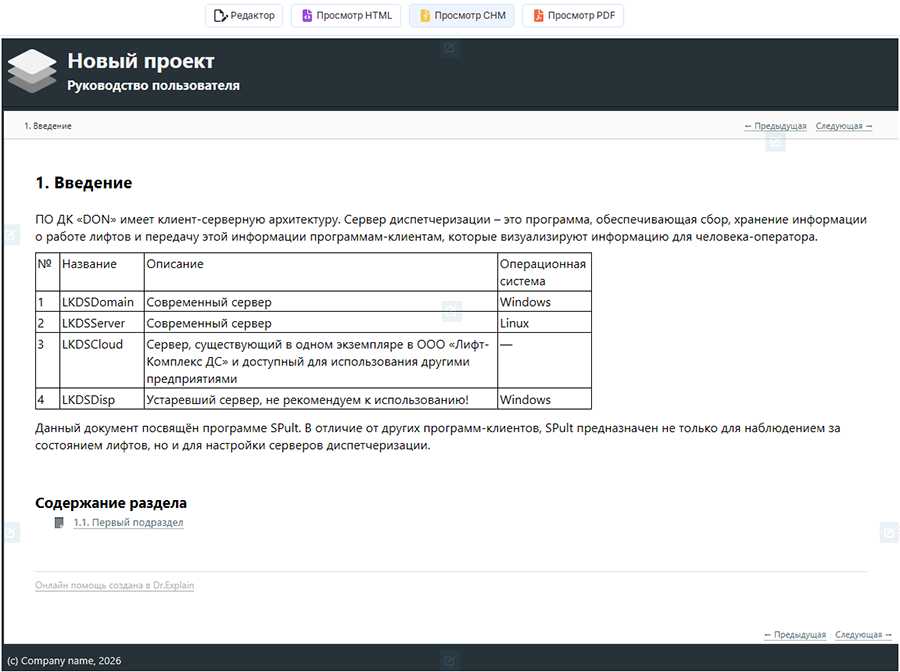Go to top Следующая page link
The width and height of the screenshot is (900, 672).
(x=844, y=126)
